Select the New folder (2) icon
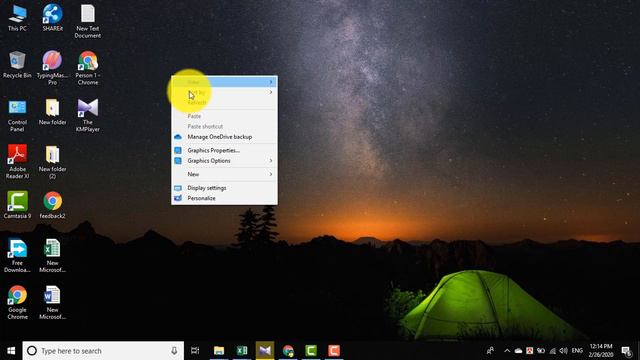Viewport: 640px width, 360px height. click(x=52, y=162)
